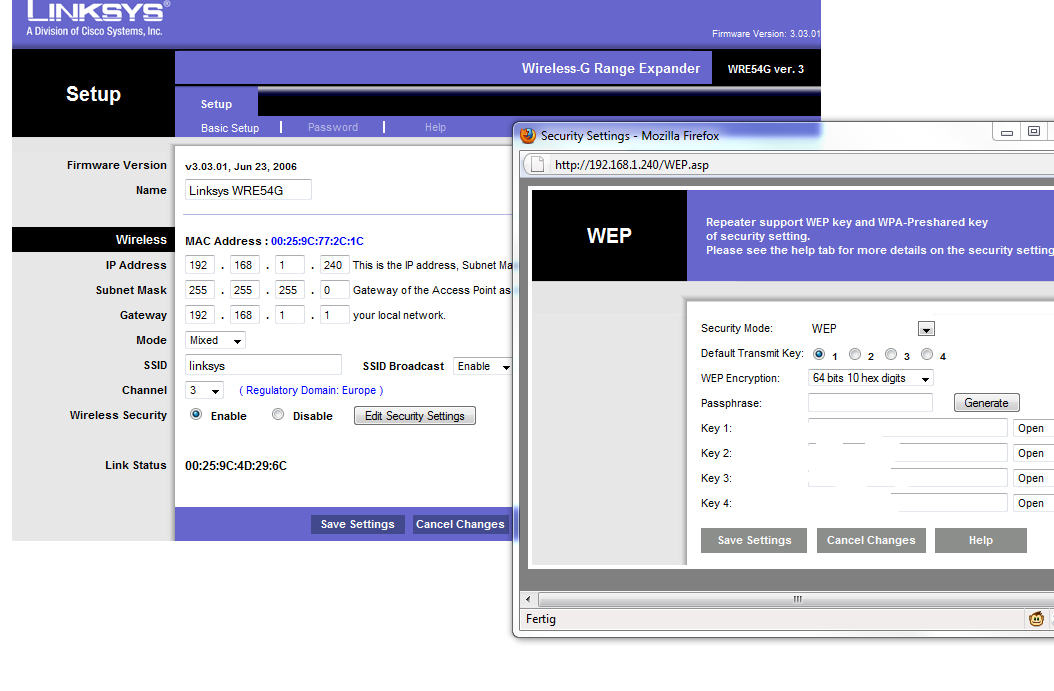This screenshot has width=1054, height=691.
Task: Click Save Settings on router setup page
Action: pyautogui.click(x=358, y=524)
